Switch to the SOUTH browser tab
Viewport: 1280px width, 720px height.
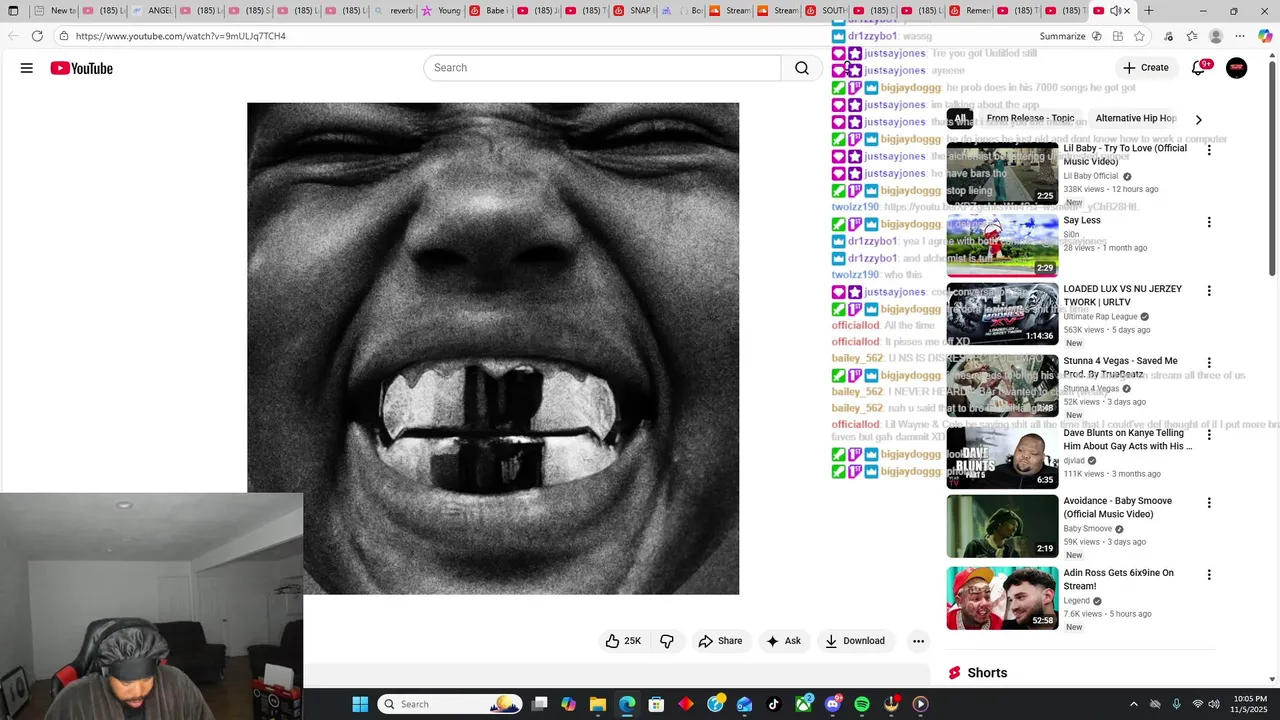pos(826,11)
